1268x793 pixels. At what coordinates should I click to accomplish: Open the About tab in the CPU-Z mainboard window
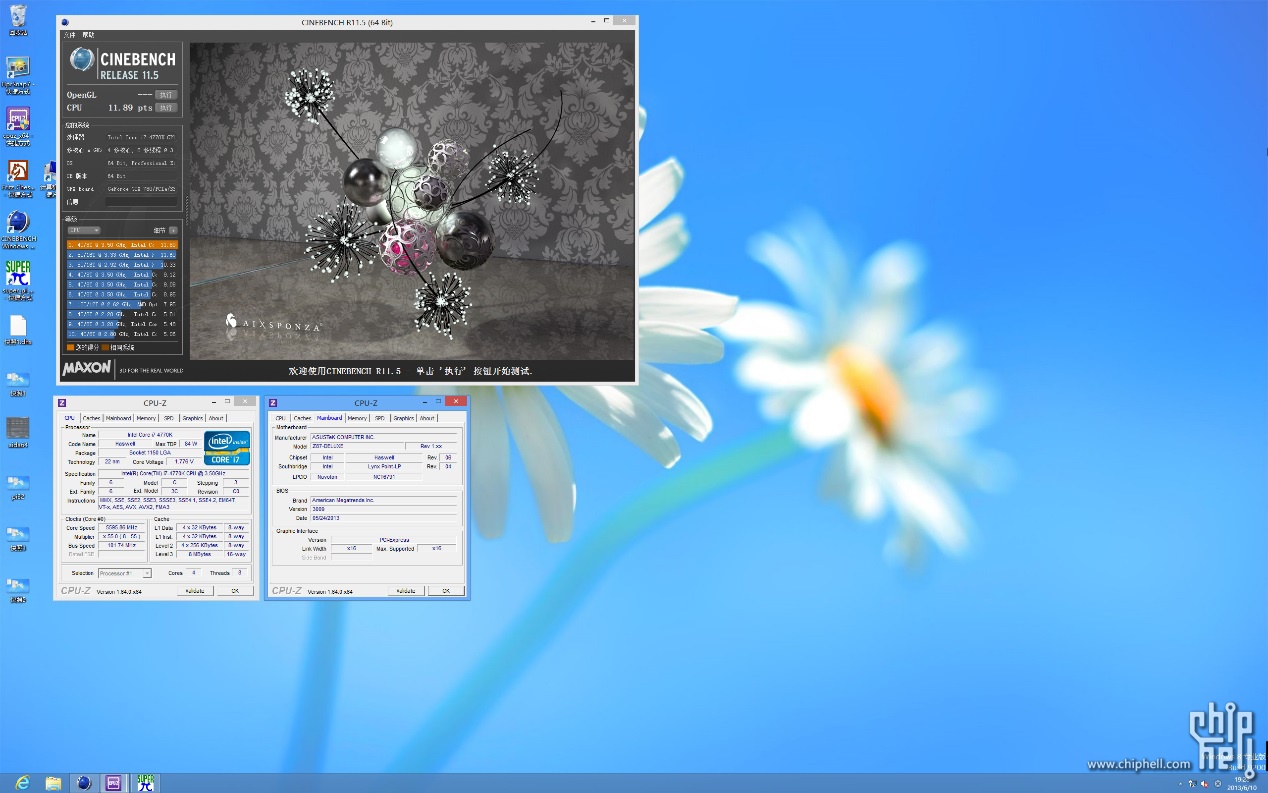pyautogui.click(x=427, y=418)
